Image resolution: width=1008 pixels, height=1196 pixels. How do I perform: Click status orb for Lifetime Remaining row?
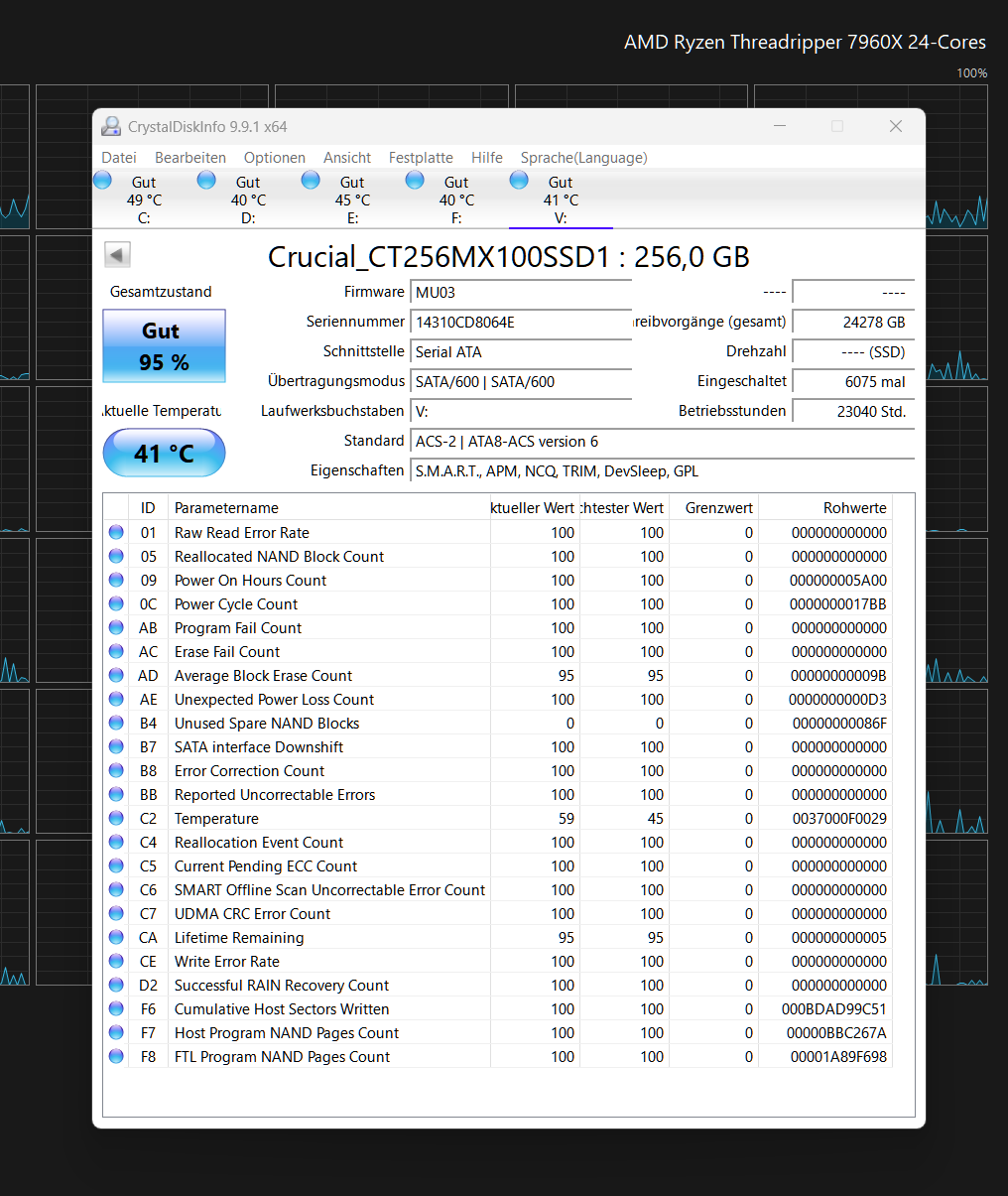pos(116,938)
